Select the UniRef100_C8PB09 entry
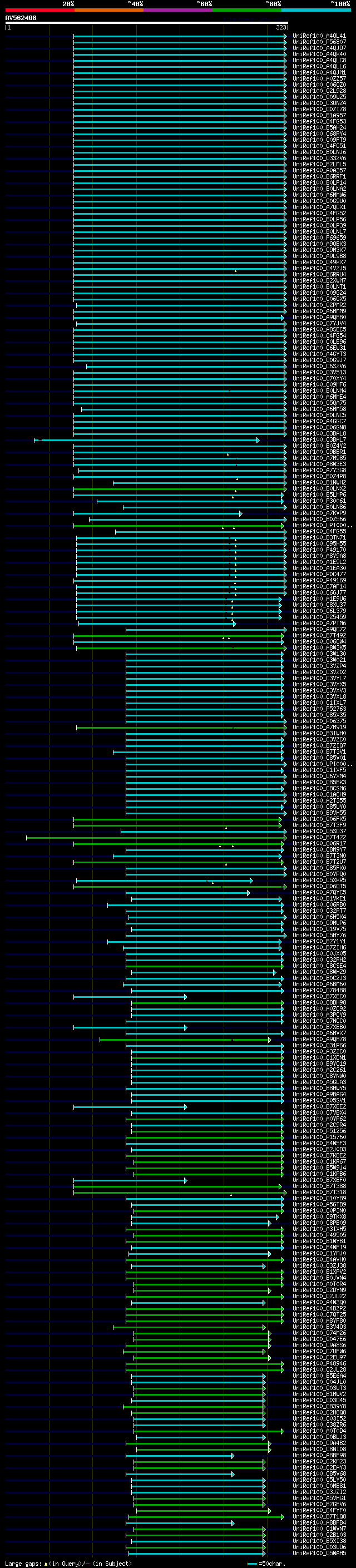 click(319, 1223)
